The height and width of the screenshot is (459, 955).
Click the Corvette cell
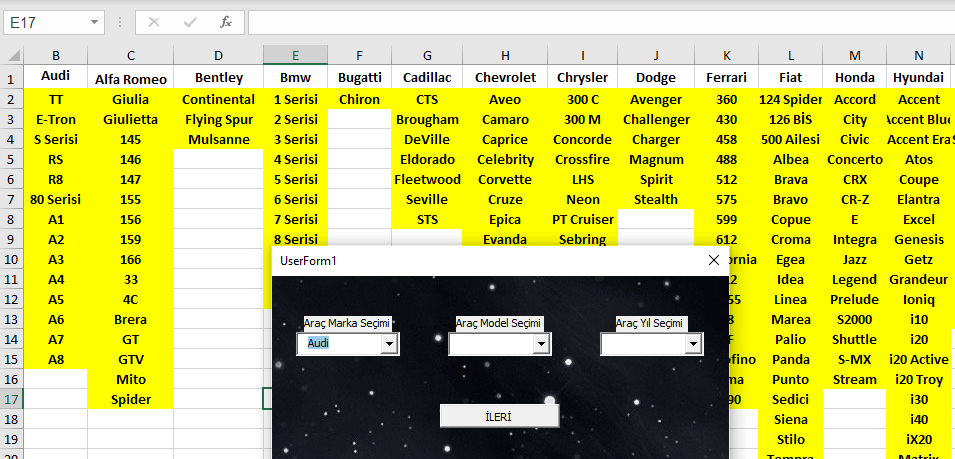[505, 180]
